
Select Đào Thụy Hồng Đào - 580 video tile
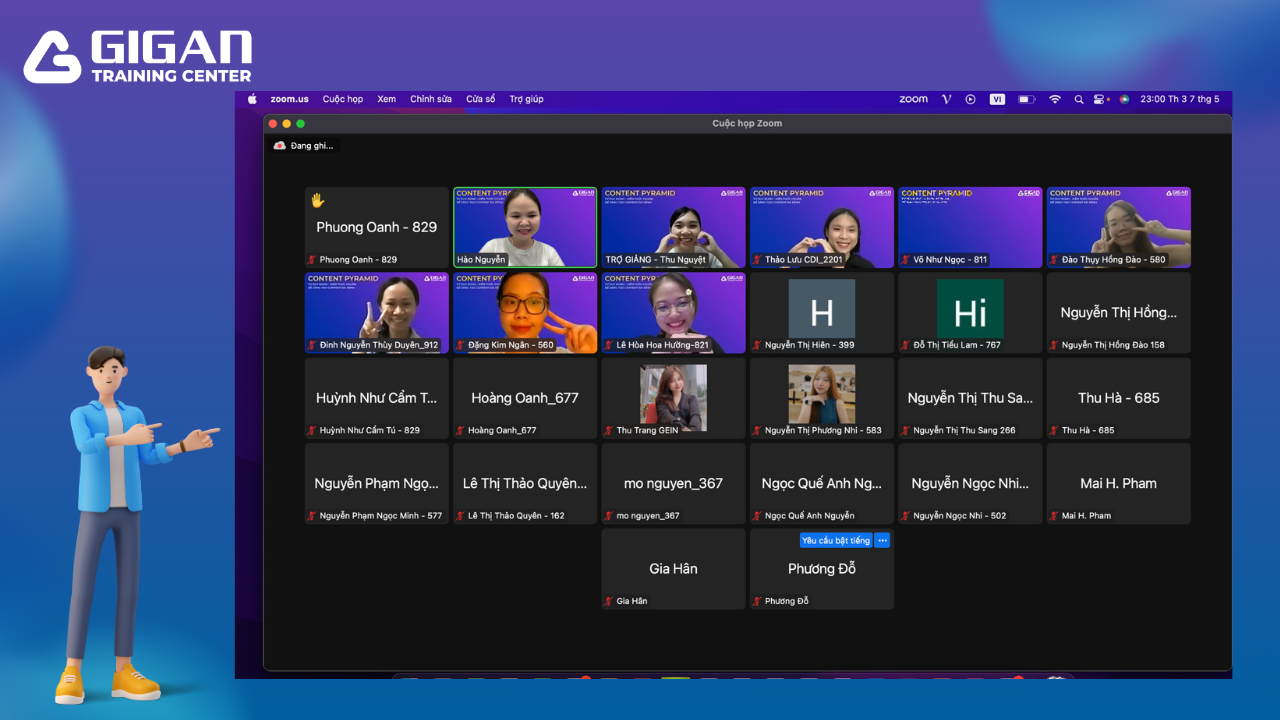click(x=1119, y=227)
